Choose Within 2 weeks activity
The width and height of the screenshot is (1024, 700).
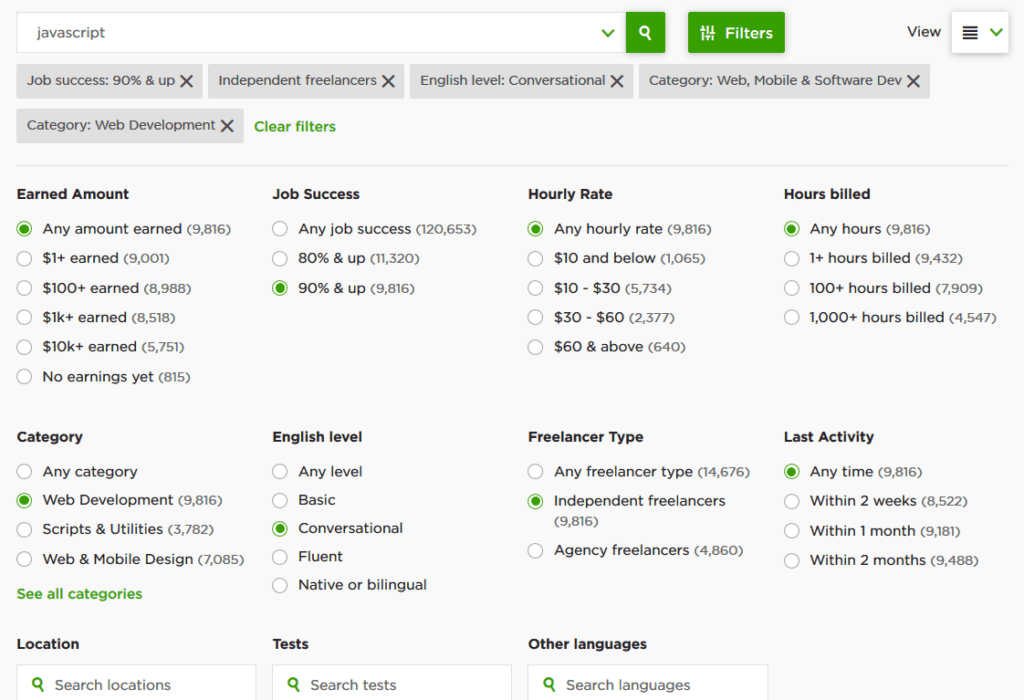pyautogui.click(x=792, y=501)
